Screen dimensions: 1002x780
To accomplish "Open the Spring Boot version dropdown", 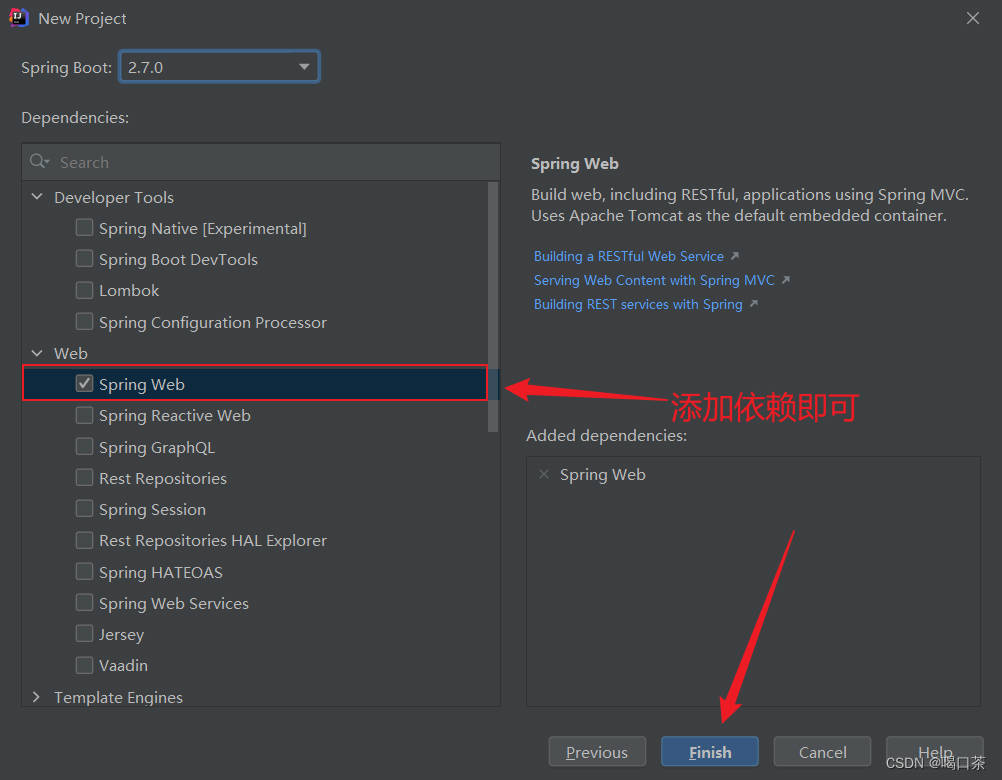I will click(x=219, y=66).
